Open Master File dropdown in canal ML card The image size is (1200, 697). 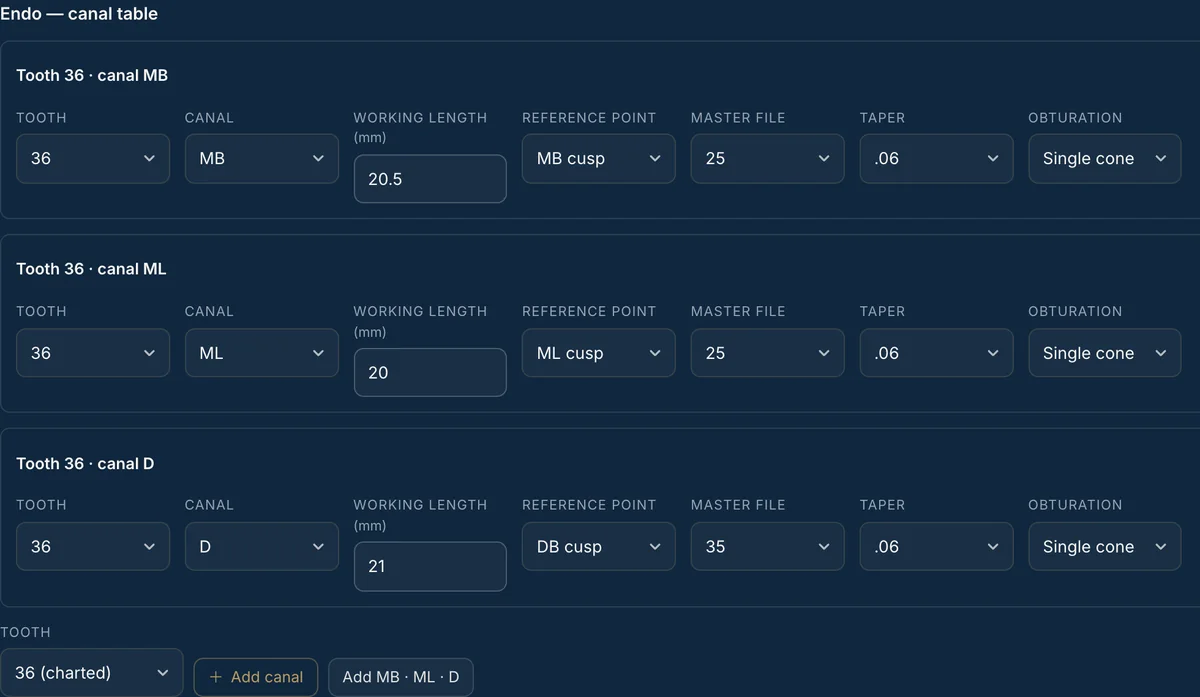[767, 353]
